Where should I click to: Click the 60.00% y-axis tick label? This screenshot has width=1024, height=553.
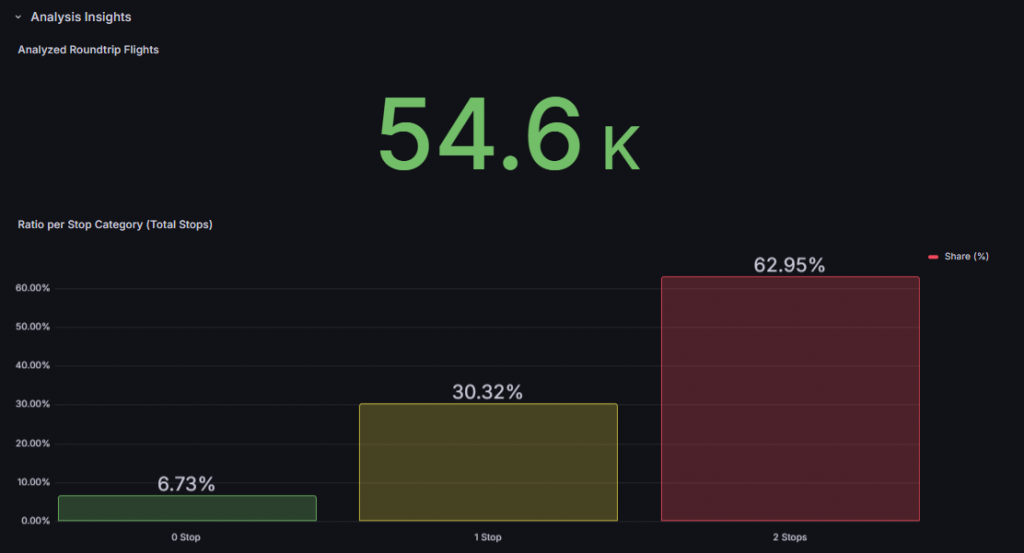[33, 288]
